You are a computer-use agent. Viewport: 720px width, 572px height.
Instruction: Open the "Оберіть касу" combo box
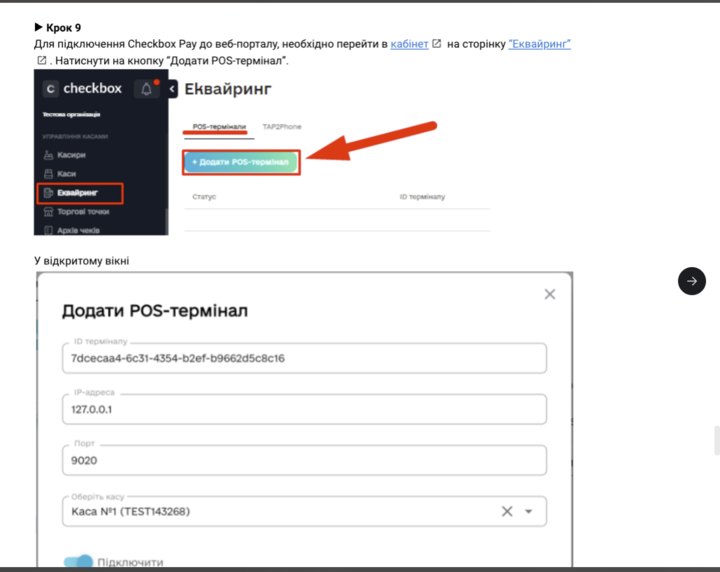304,511
